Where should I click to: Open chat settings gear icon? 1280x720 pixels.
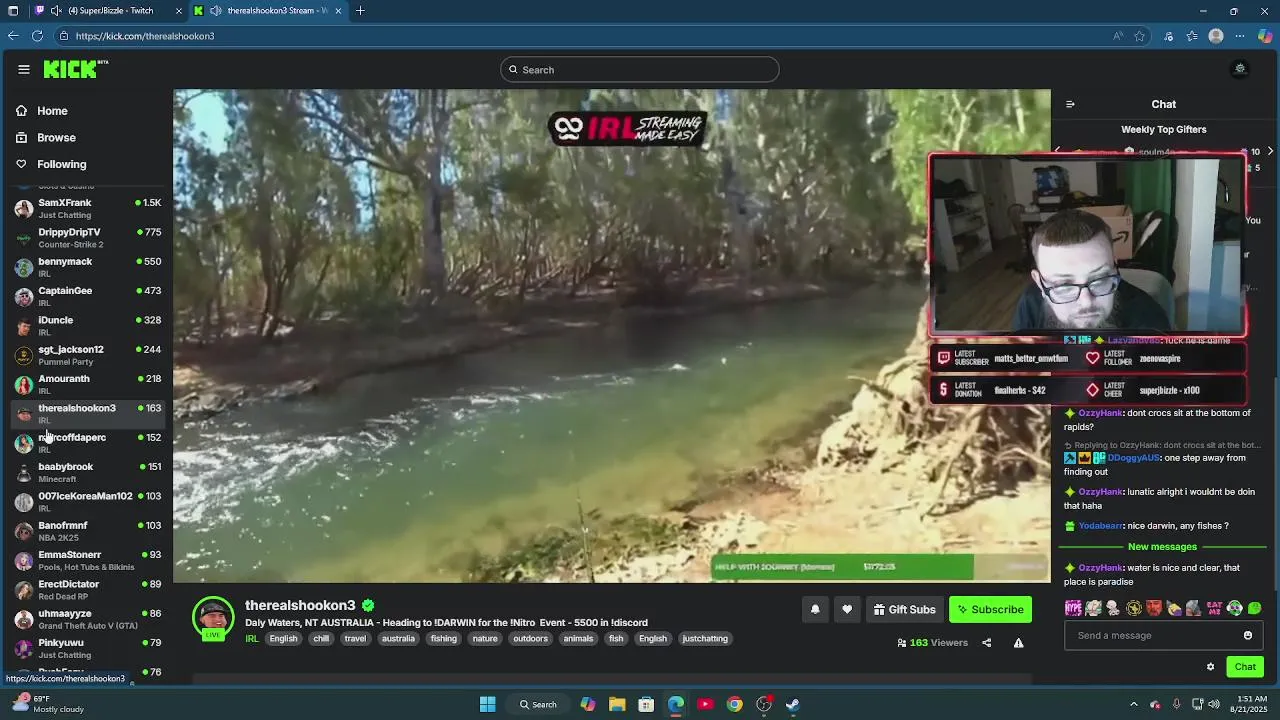point(1210,667)
